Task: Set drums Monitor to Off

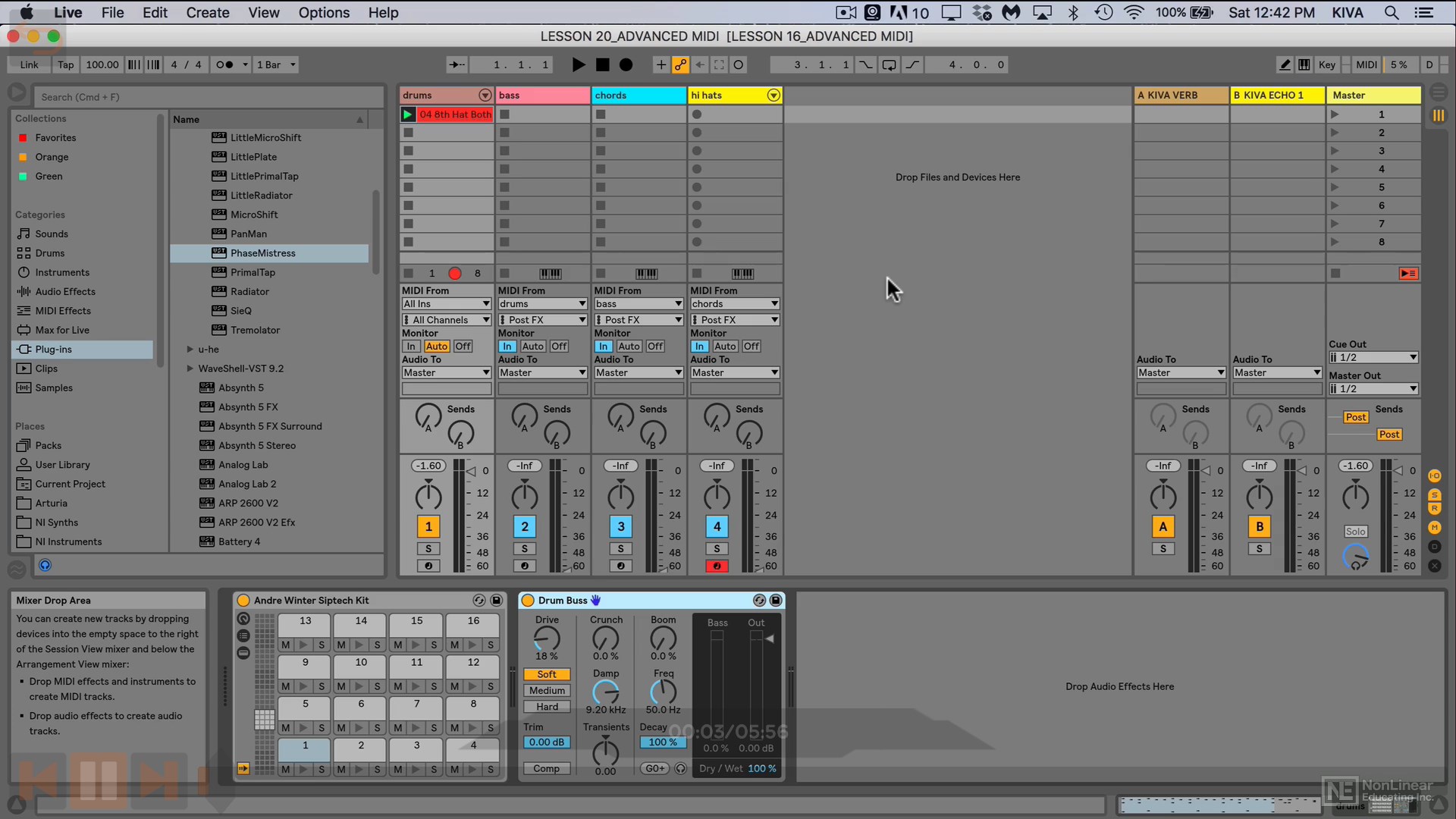Action: coord(463,347)
